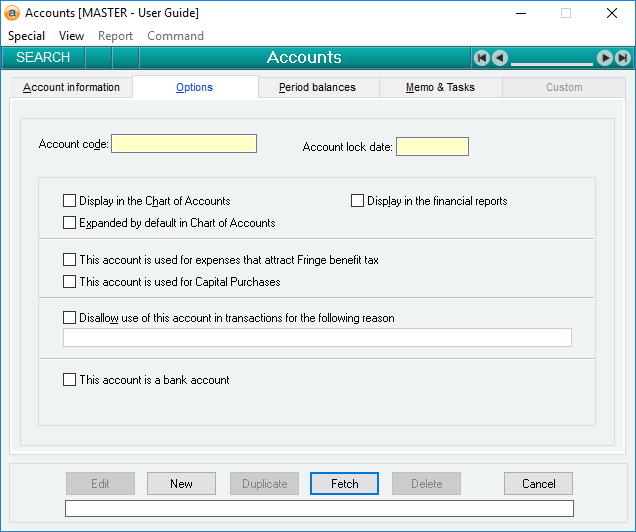Open the View menu

[71, 36]
